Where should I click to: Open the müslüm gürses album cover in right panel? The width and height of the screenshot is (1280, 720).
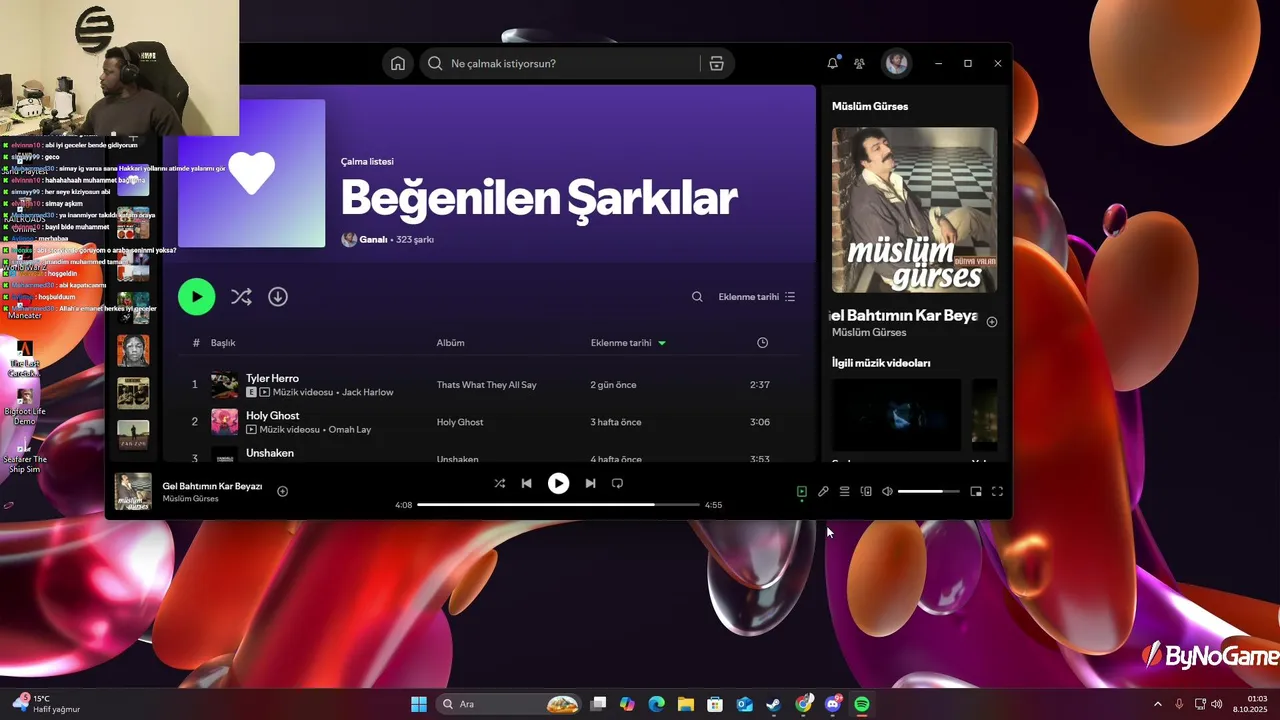click(x=914, y=210)
